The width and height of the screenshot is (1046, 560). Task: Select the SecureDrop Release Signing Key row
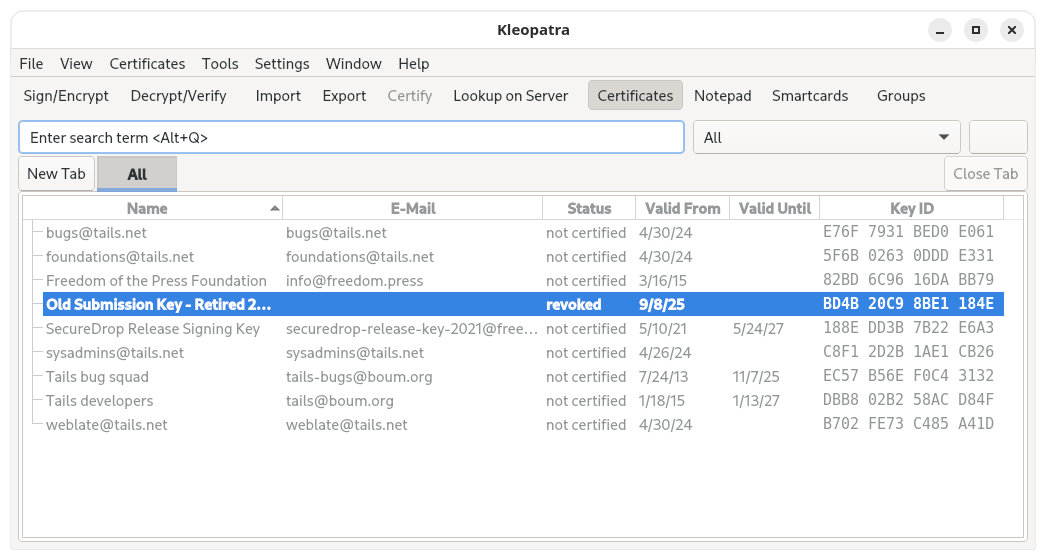153,329
